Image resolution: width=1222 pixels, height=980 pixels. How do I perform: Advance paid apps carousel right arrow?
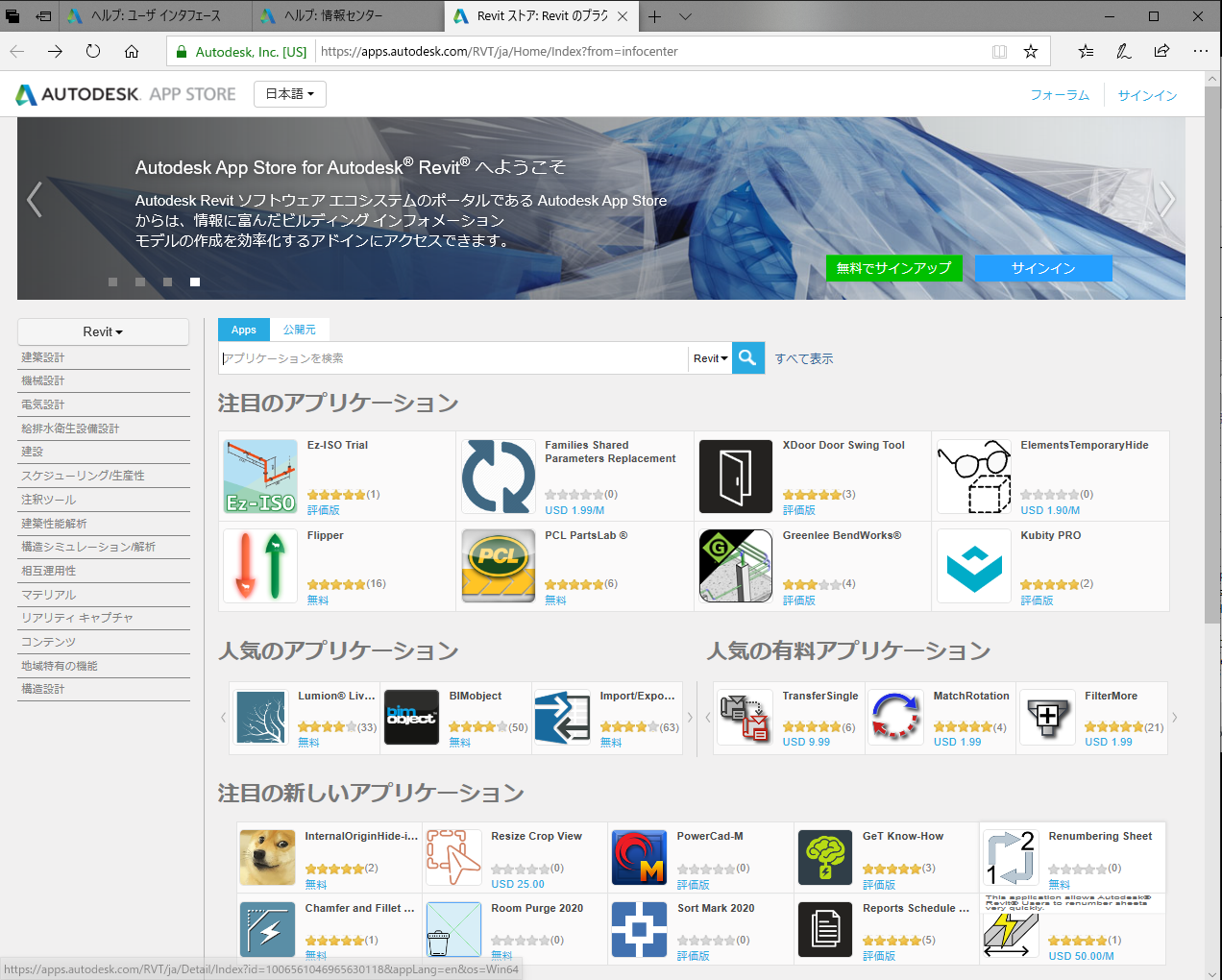click(1174, 718)
